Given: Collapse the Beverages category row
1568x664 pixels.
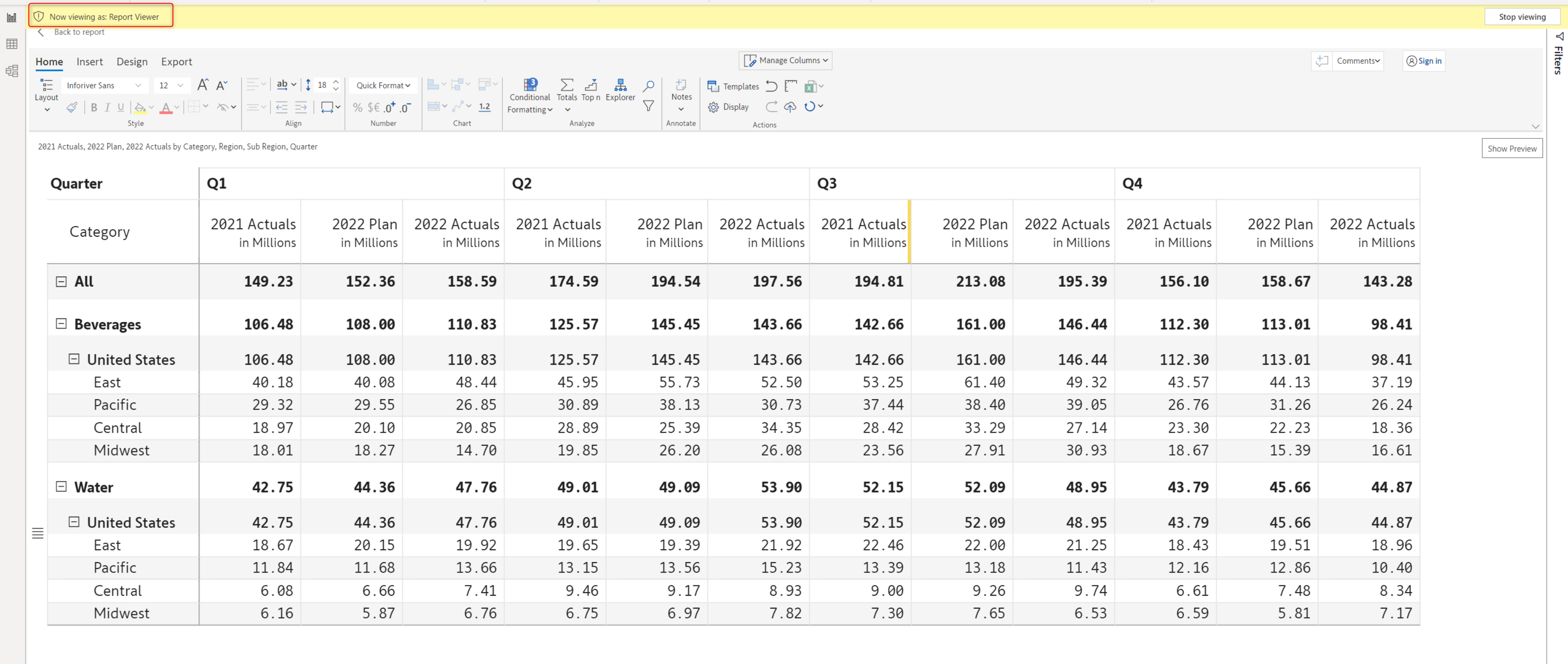Looking at the screenshot, I should tap(61, 323).
